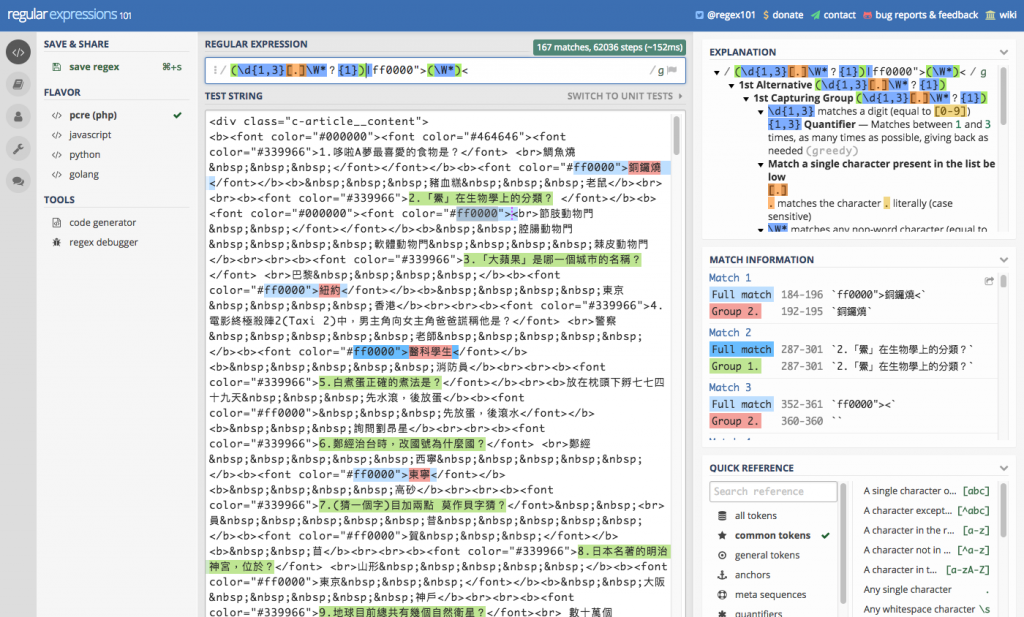Click the regular expression input field
1024x617 pixels.
coord(445,70)
